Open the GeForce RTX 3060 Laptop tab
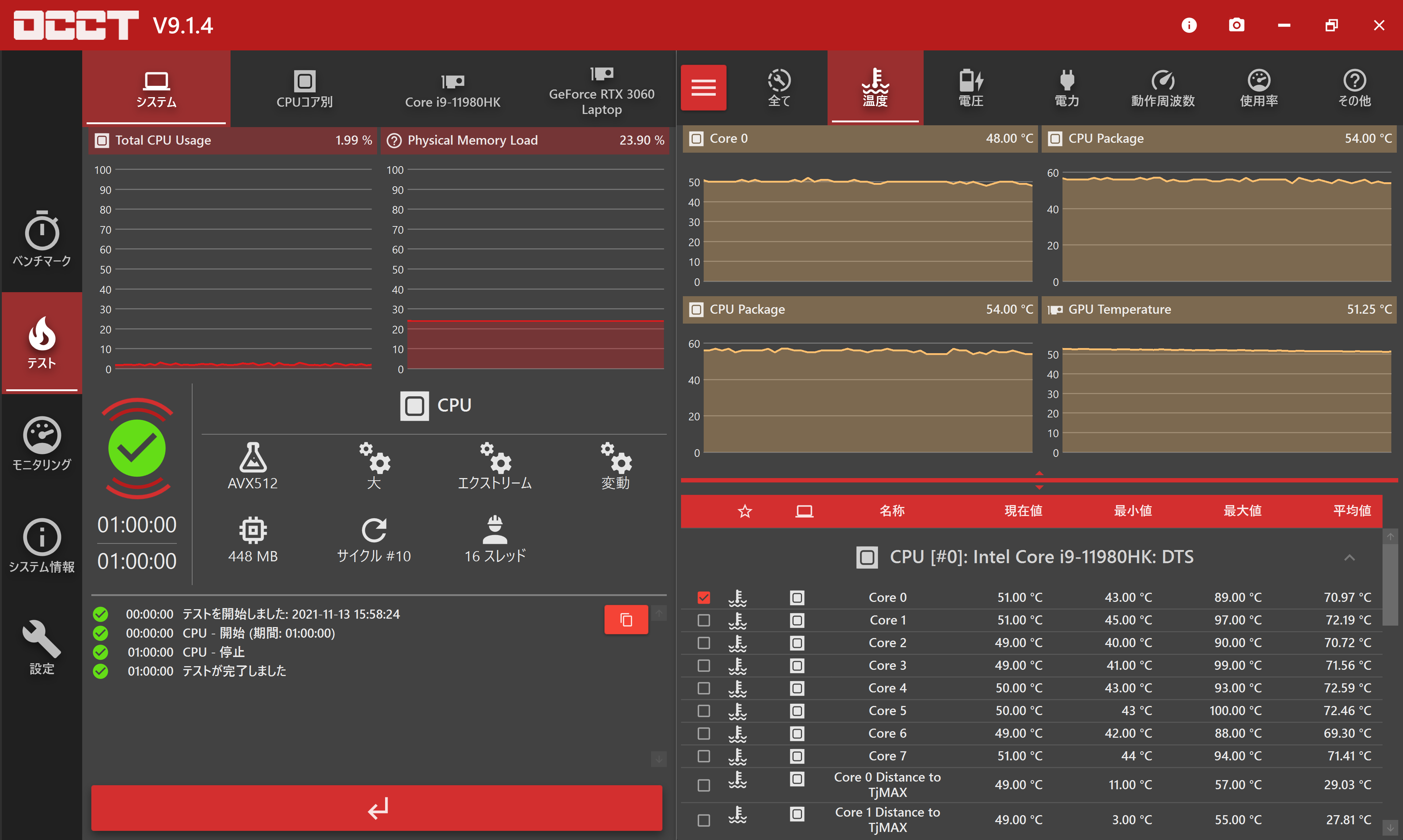This screenshot has height=840, width=1403. (601, 88)
